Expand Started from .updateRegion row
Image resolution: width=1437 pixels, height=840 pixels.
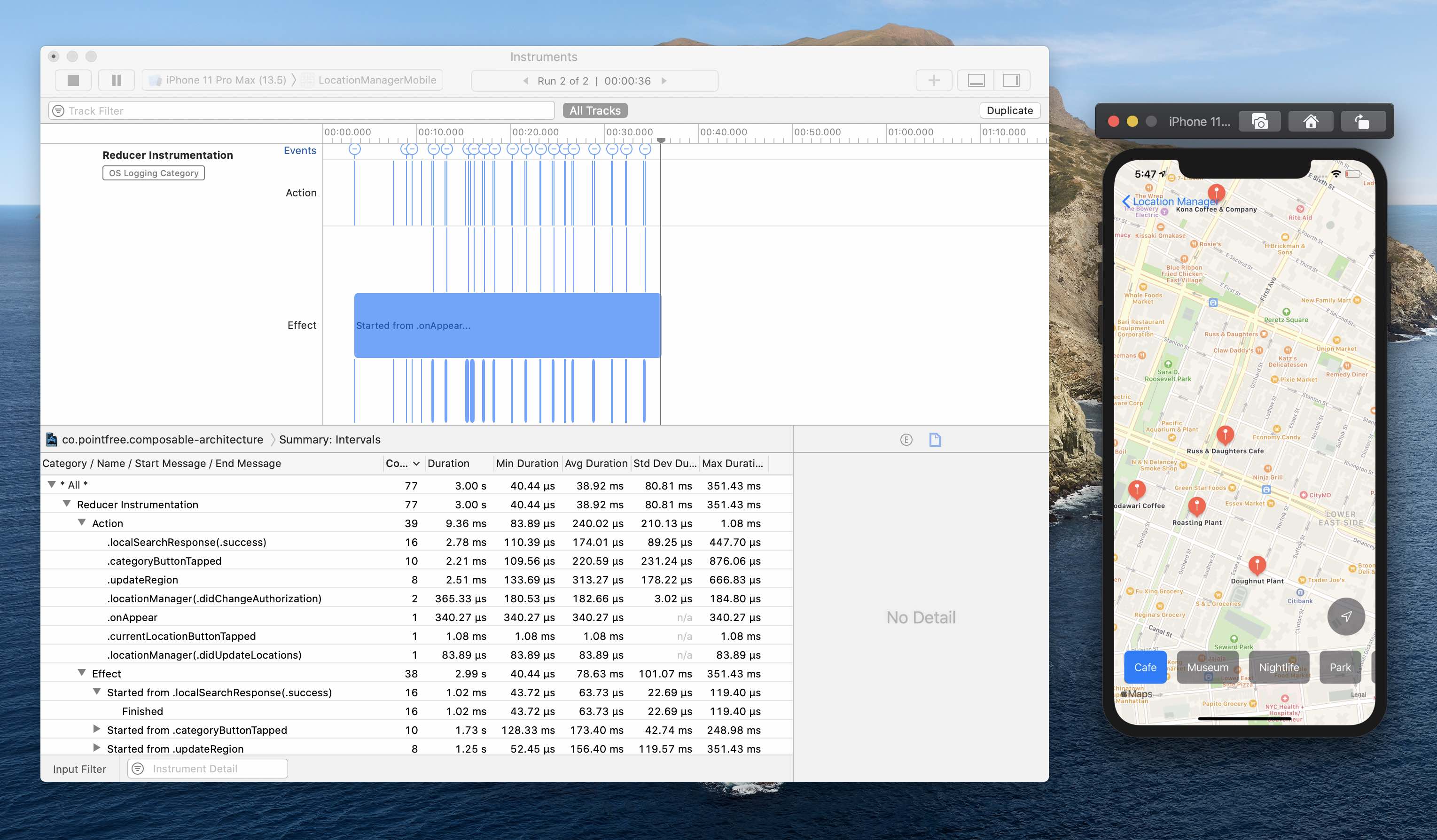click(x=96, y=748)
